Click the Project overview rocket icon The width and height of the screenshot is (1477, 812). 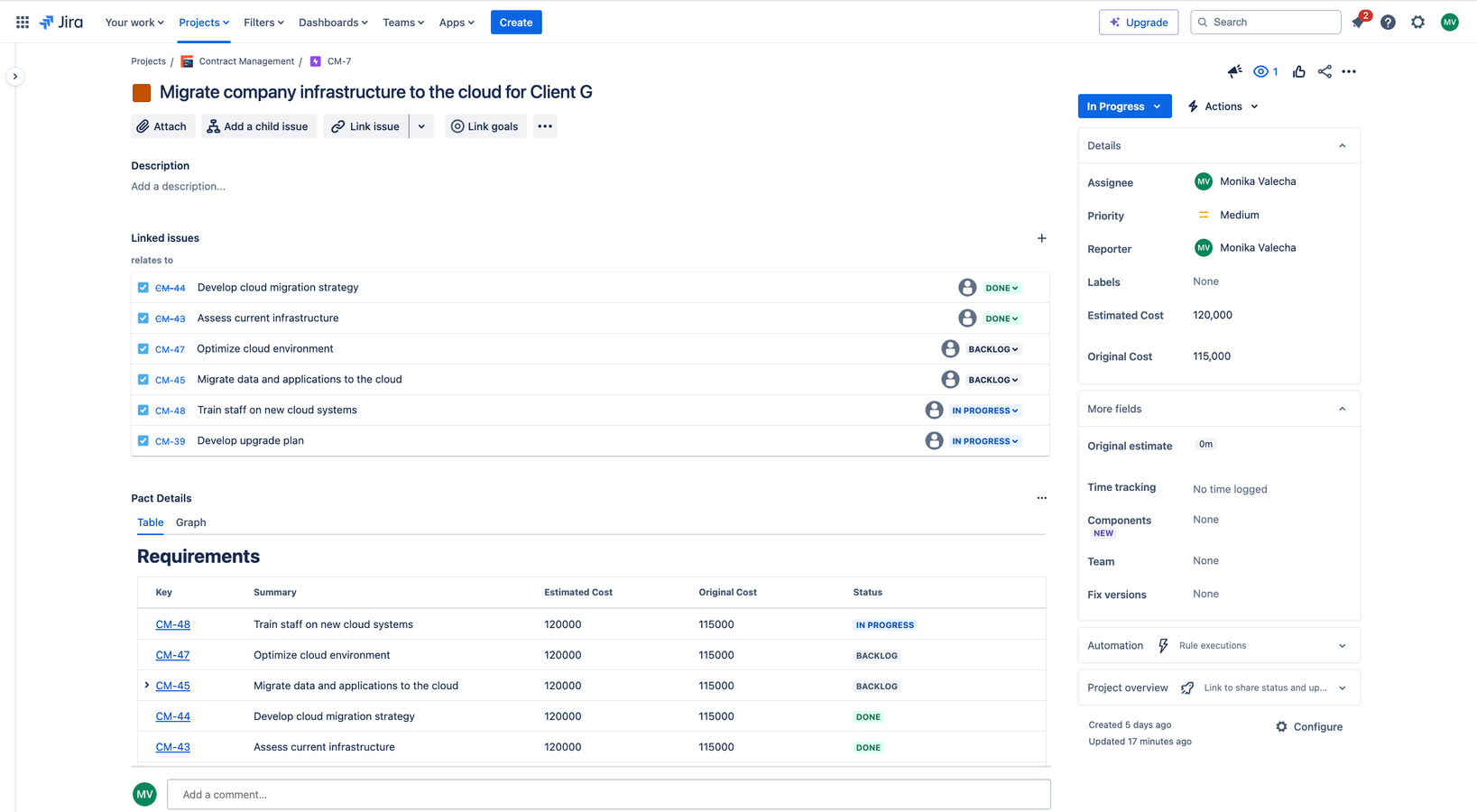pos(1187,688)
